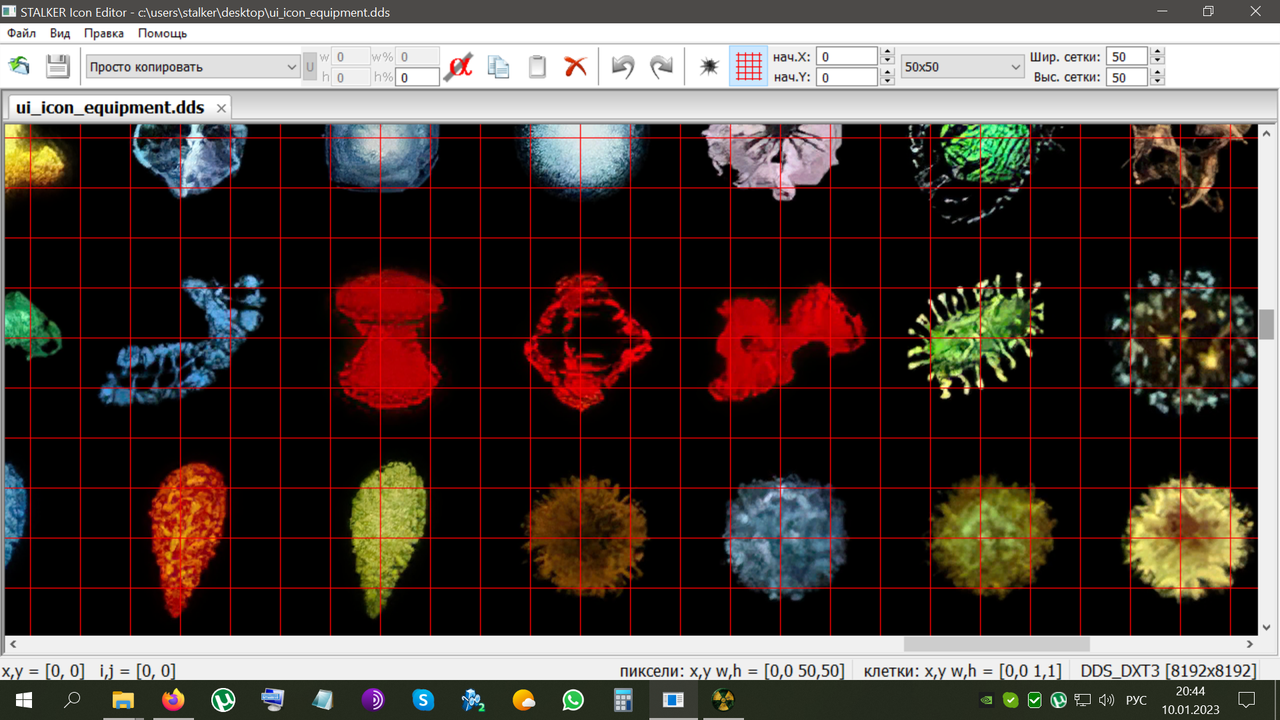Viewport: 1280px width, 720px height.
Task: Open uTorrent from the taskbar
Action: click(x=223, y=700)
